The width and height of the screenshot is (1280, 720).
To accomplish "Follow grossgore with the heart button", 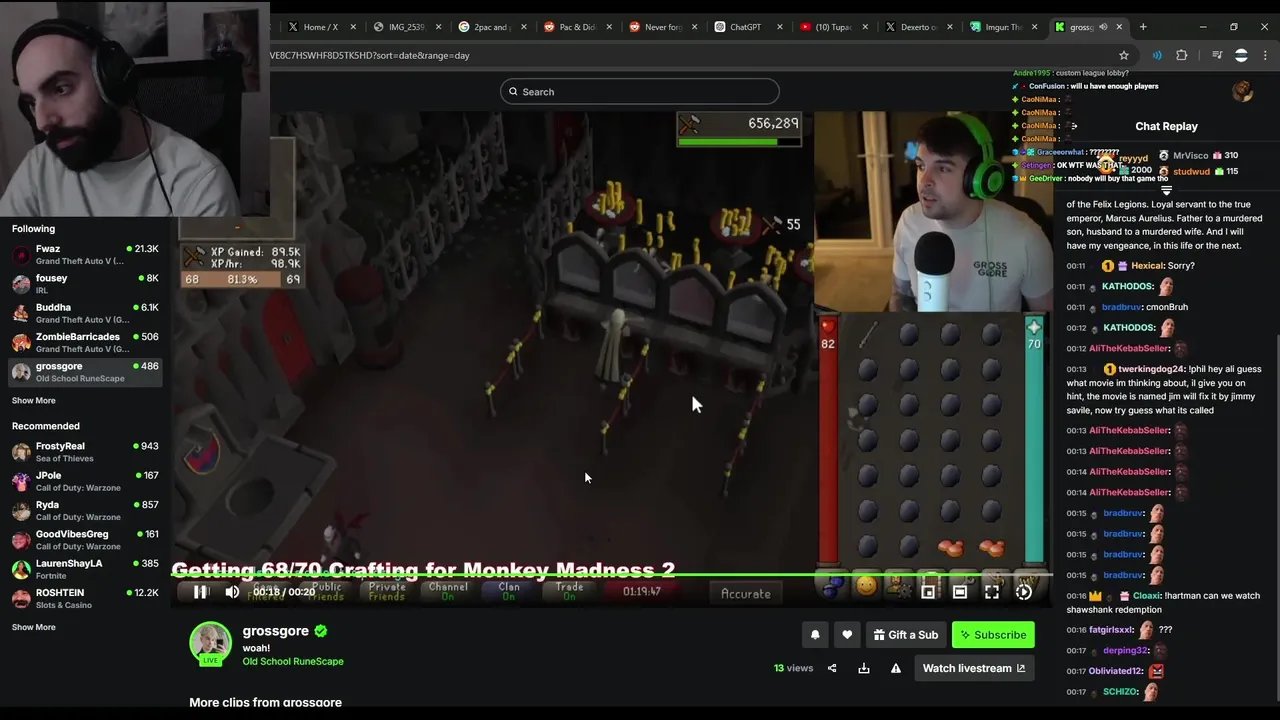I will click(x=847, y=635).
